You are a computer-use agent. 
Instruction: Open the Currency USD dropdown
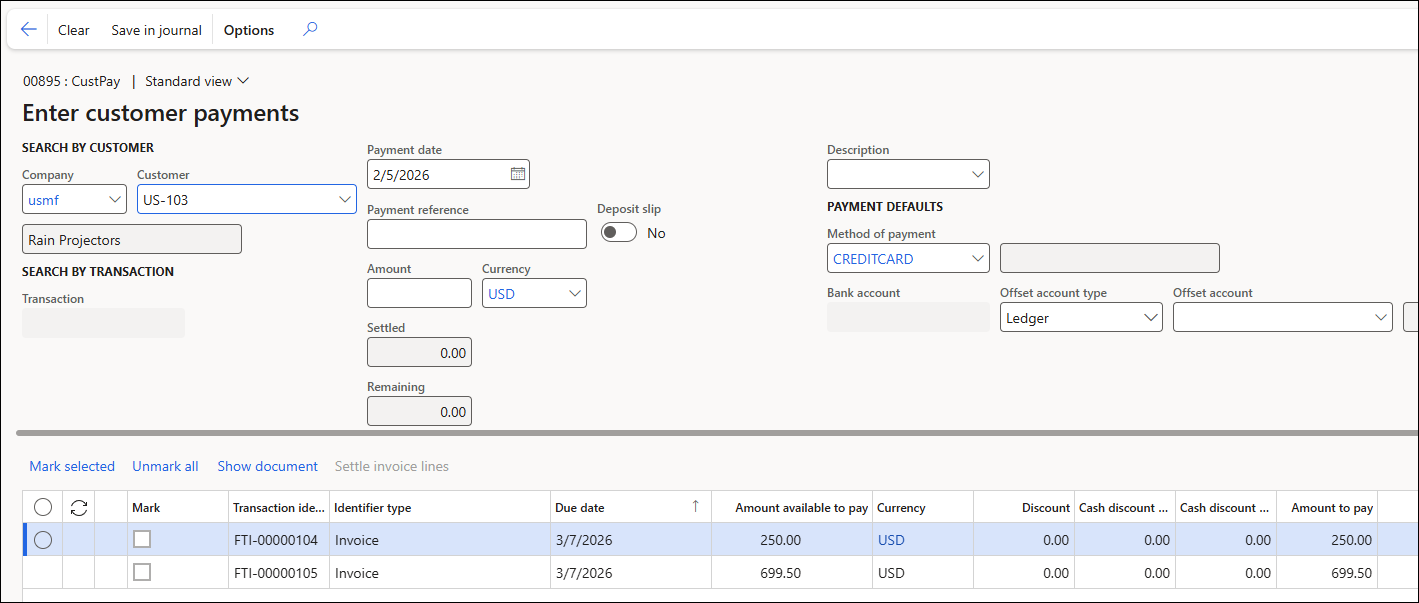(x=575, y=294)
